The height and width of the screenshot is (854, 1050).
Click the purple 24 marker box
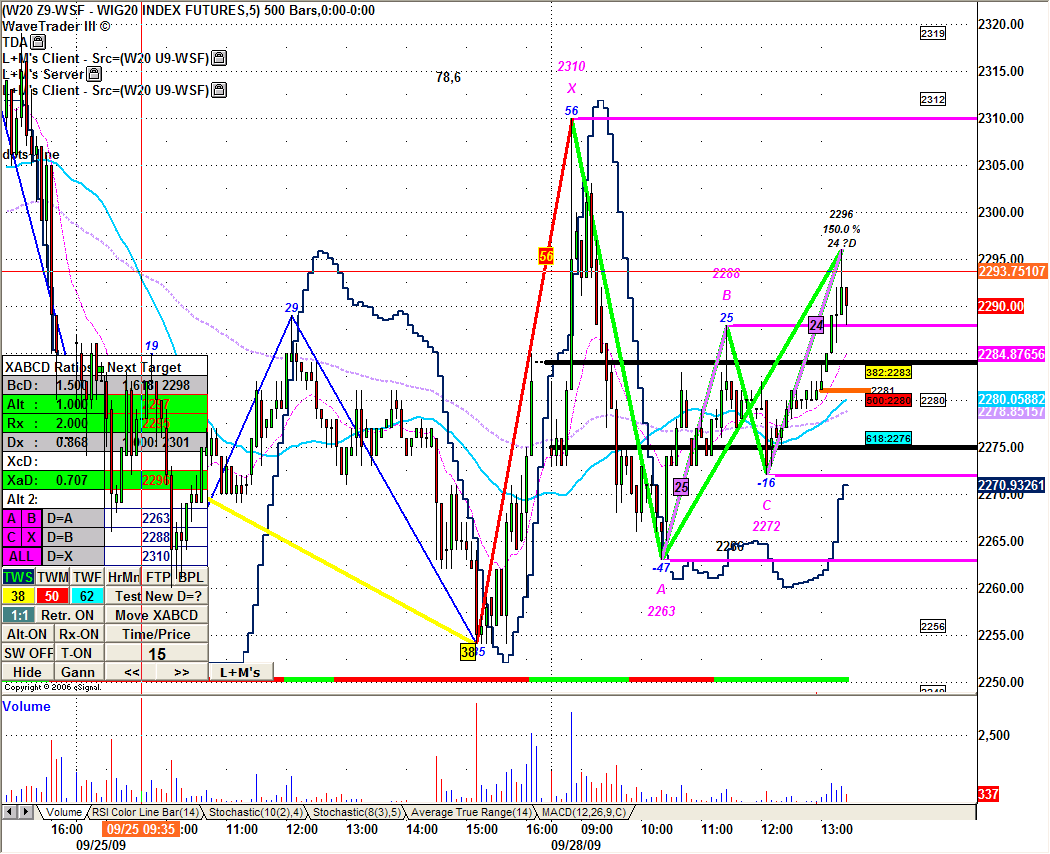tap(816, 325)
